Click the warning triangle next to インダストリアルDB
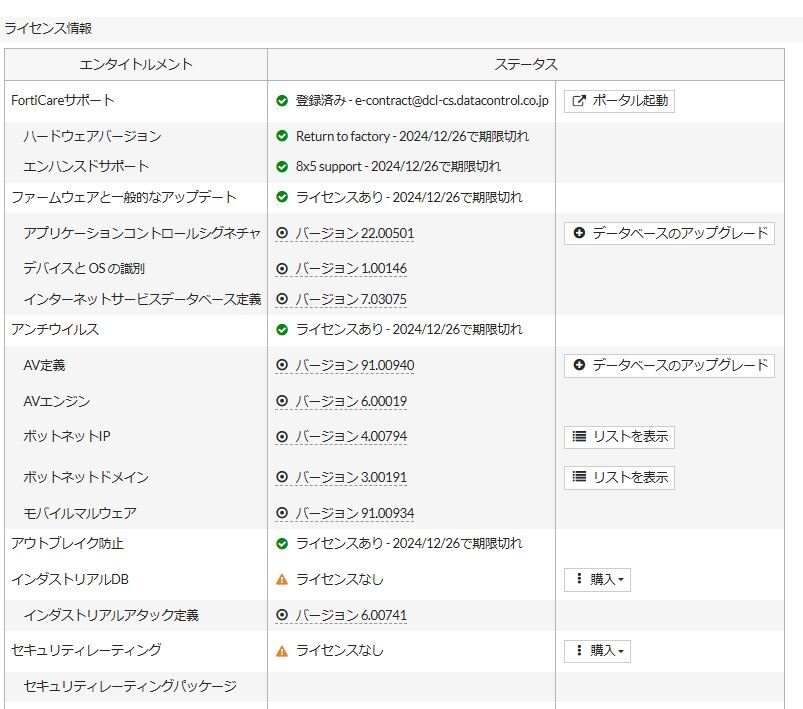803x709 pixels. point(284,579)
